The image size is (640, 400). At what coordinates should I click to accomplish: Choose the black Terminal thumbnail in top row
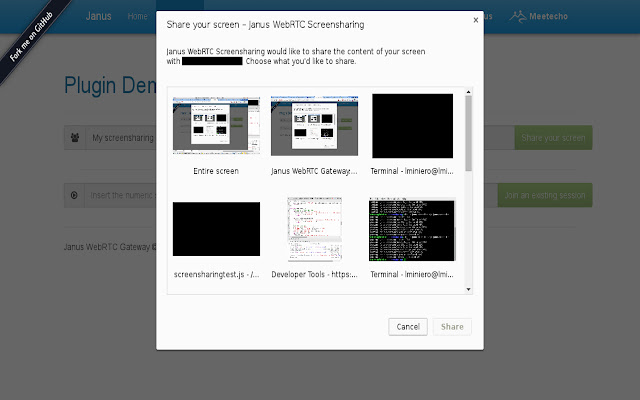point(412,126)
